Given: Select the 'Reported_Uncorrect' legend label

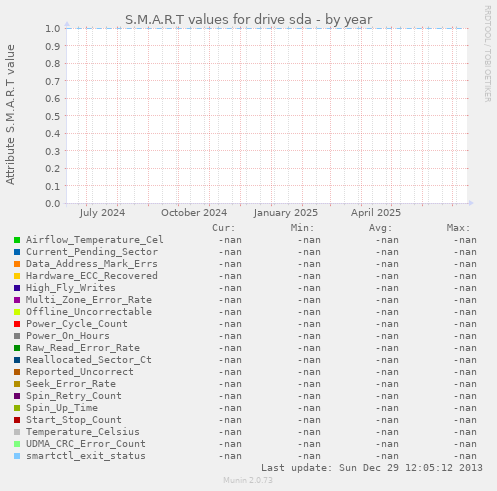Looking at the screenshot, I should (80, 372).
